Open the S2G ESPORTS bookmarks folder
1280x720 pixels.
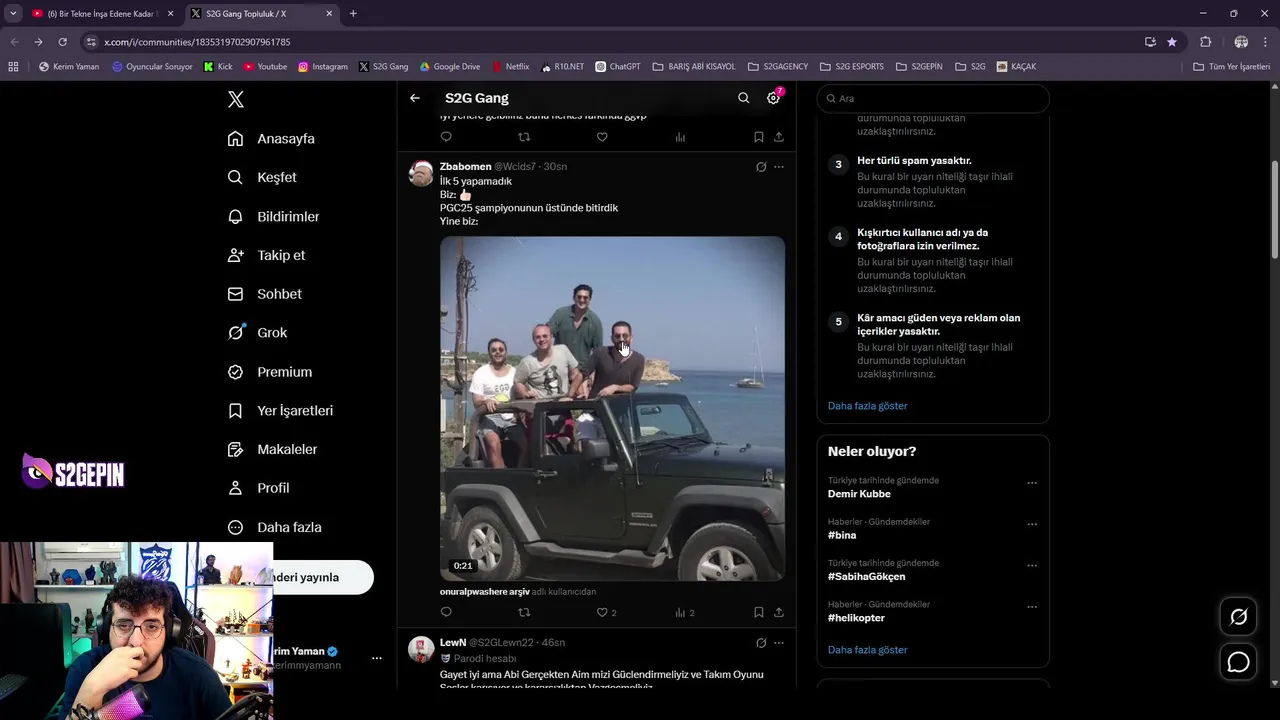click(851, 67)
